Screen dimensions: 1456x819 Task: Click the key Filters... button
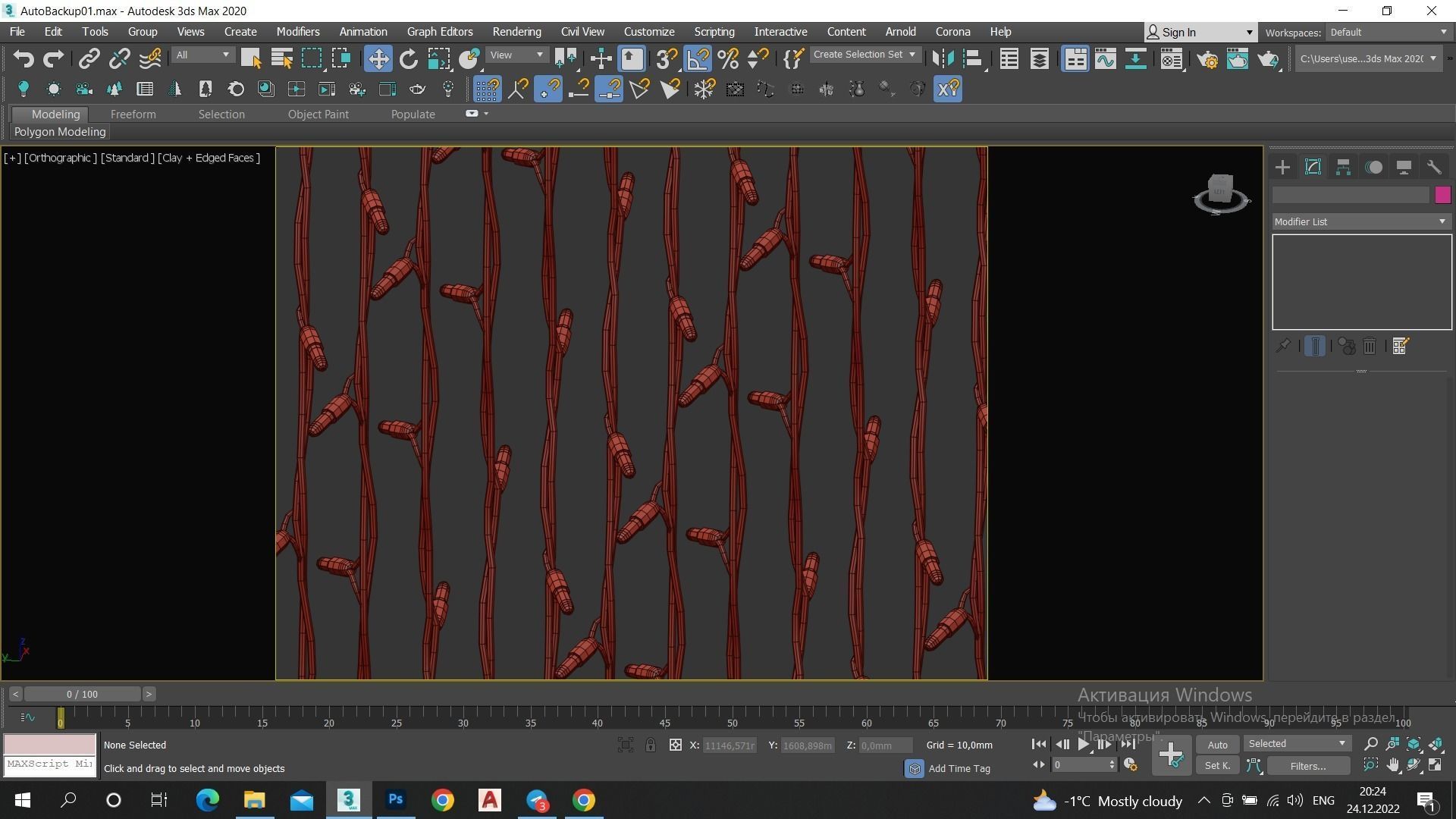[1307, 766]
